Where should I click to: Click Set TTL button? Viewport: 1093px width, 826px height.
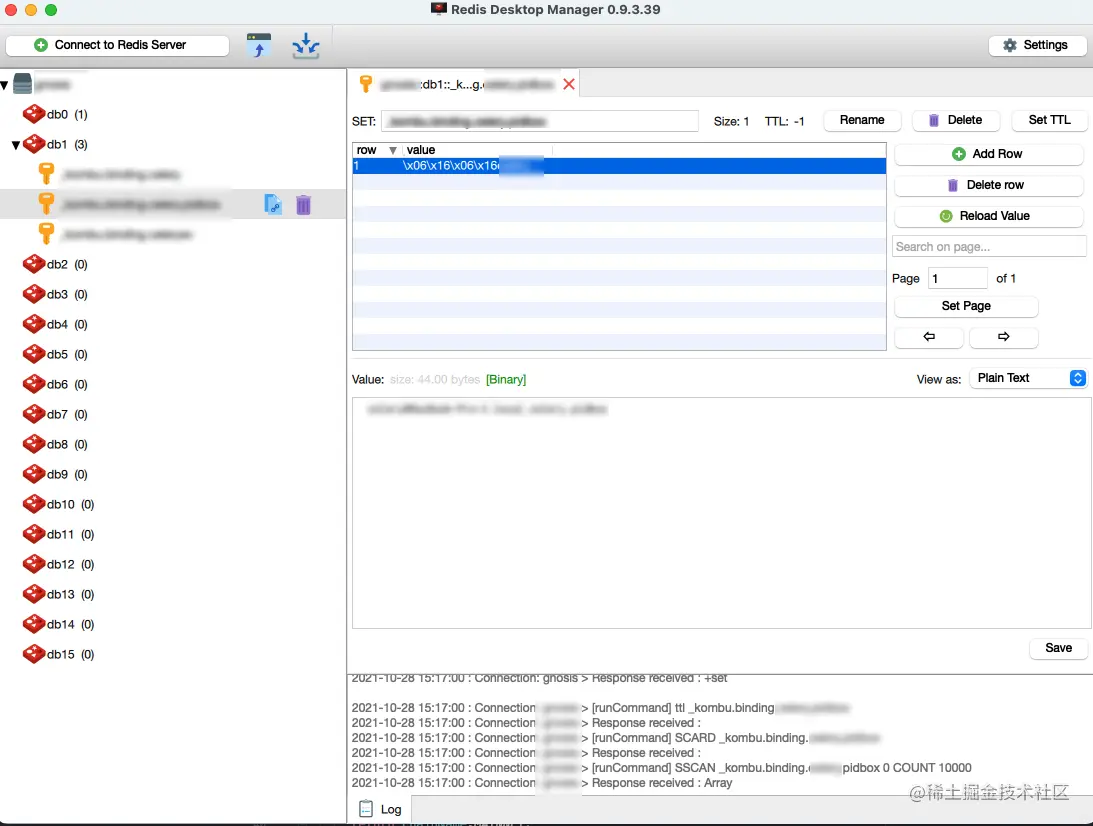1048,120
